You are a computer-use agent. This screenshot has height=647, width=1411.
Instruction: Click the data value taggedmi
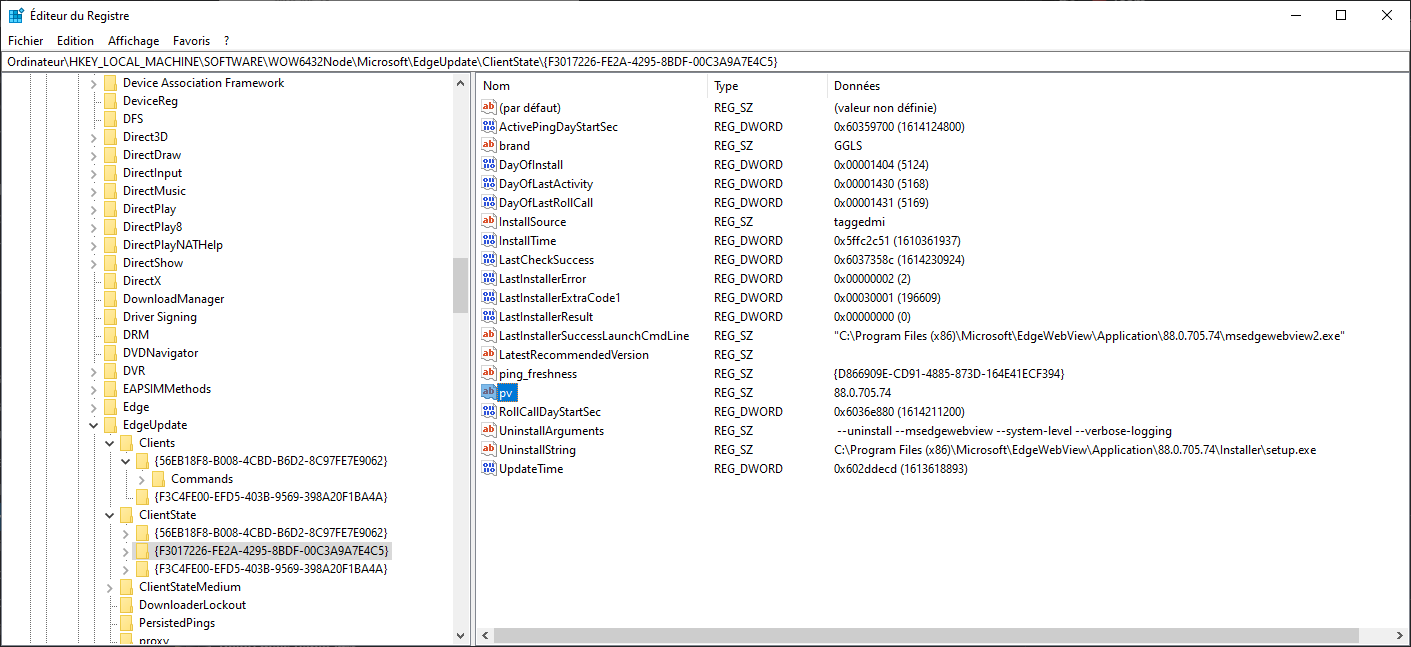(x=859, y=222)
